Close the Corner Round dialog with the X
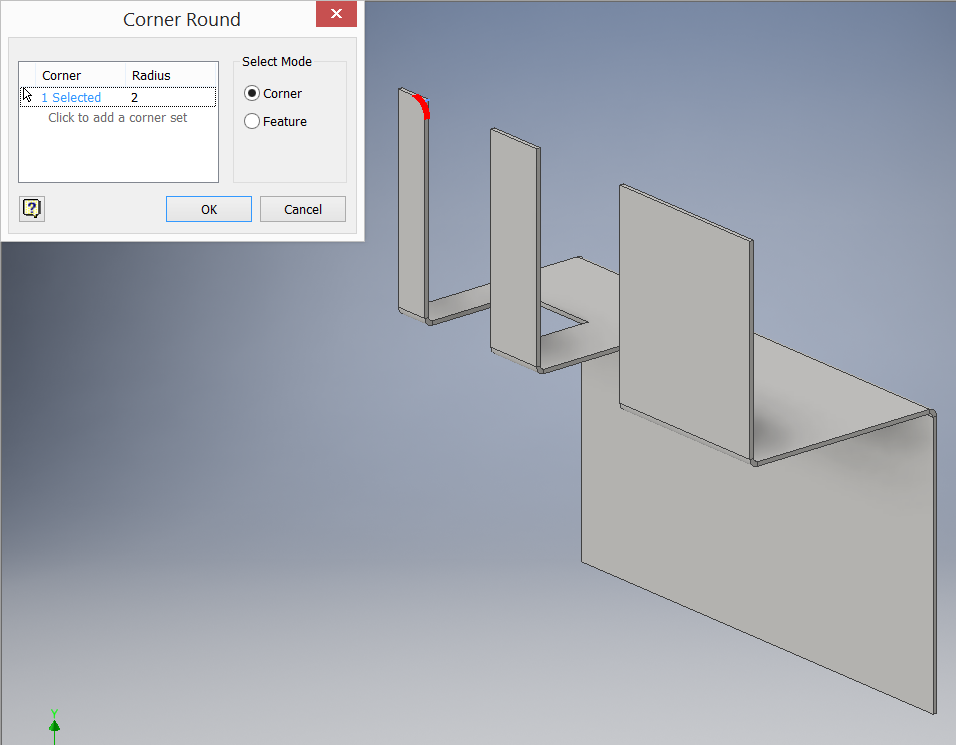The width and height of the screenshot is (956, 745). [336, 14]
